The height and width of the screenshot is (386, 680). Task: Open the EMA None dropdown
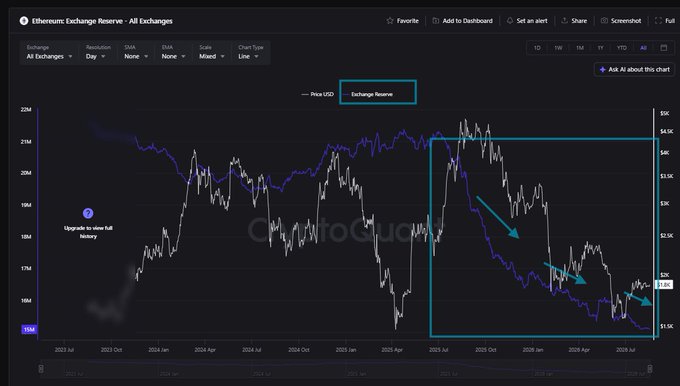173,52
